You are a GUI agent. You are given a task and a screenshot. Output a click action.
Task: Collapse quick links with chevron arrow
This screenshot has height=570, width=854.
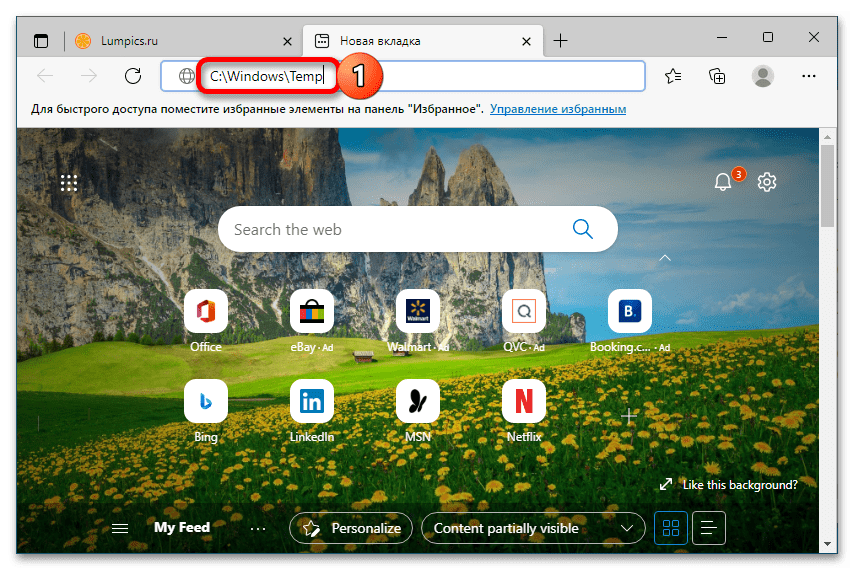(664, 259)
